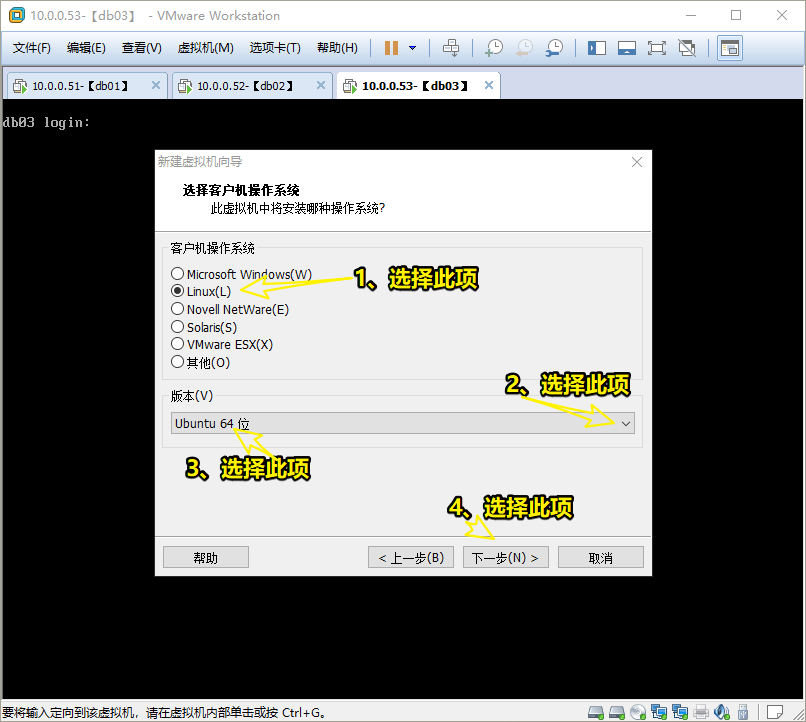The width and height of the screenshot is (806, 722).
Task: Take a snapshot using the toolbar icon
Action: tap(495, 47)
